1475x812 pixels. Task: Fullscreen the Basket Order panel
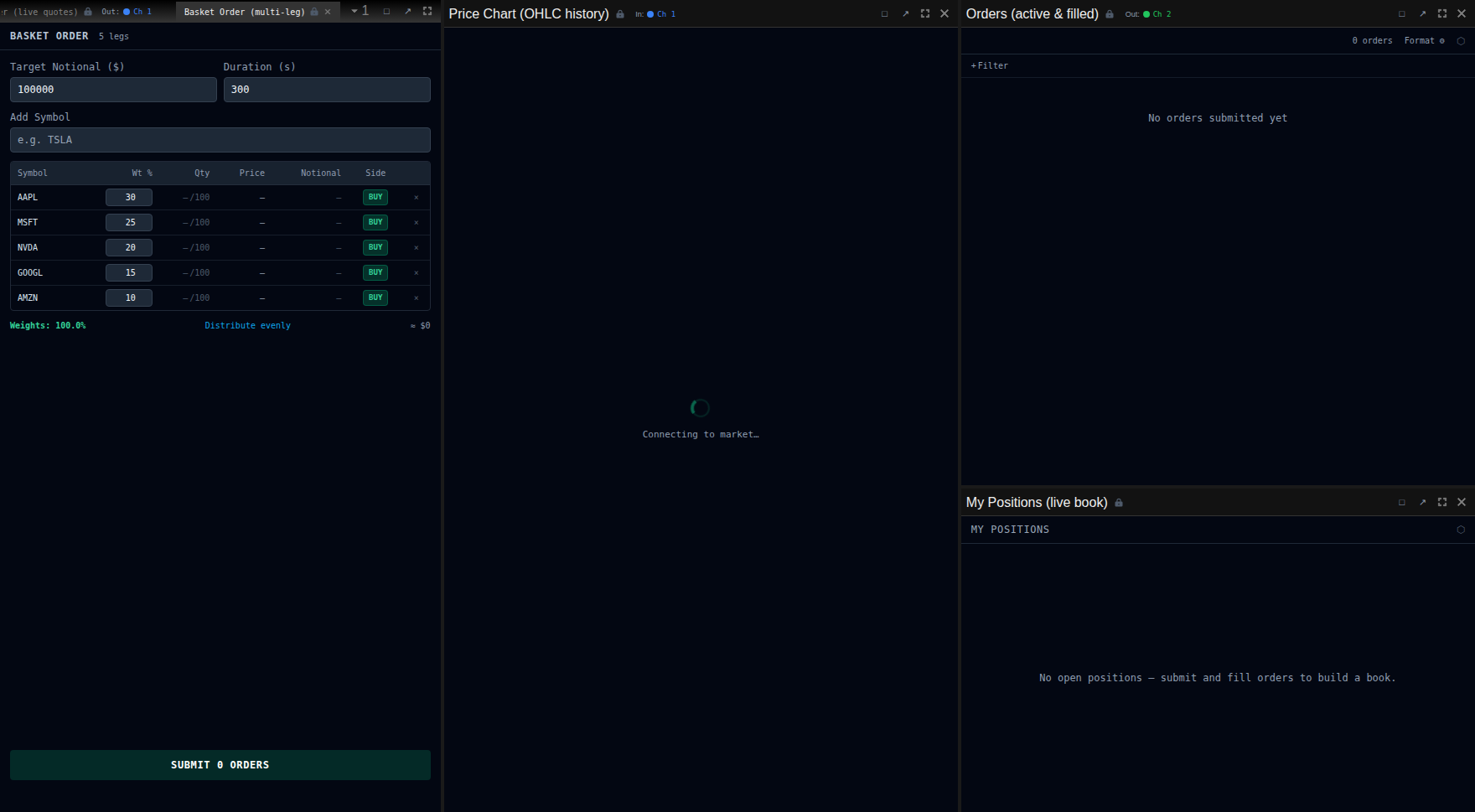(x=427, y=11)
